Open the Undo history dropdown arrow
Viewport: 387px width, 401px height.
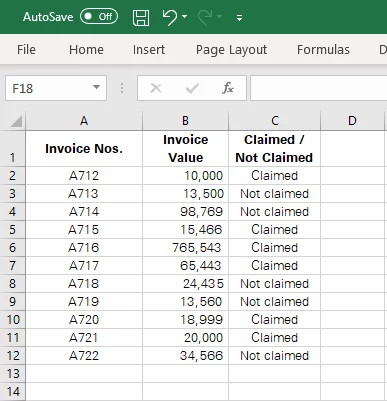(x=185, y=16)
